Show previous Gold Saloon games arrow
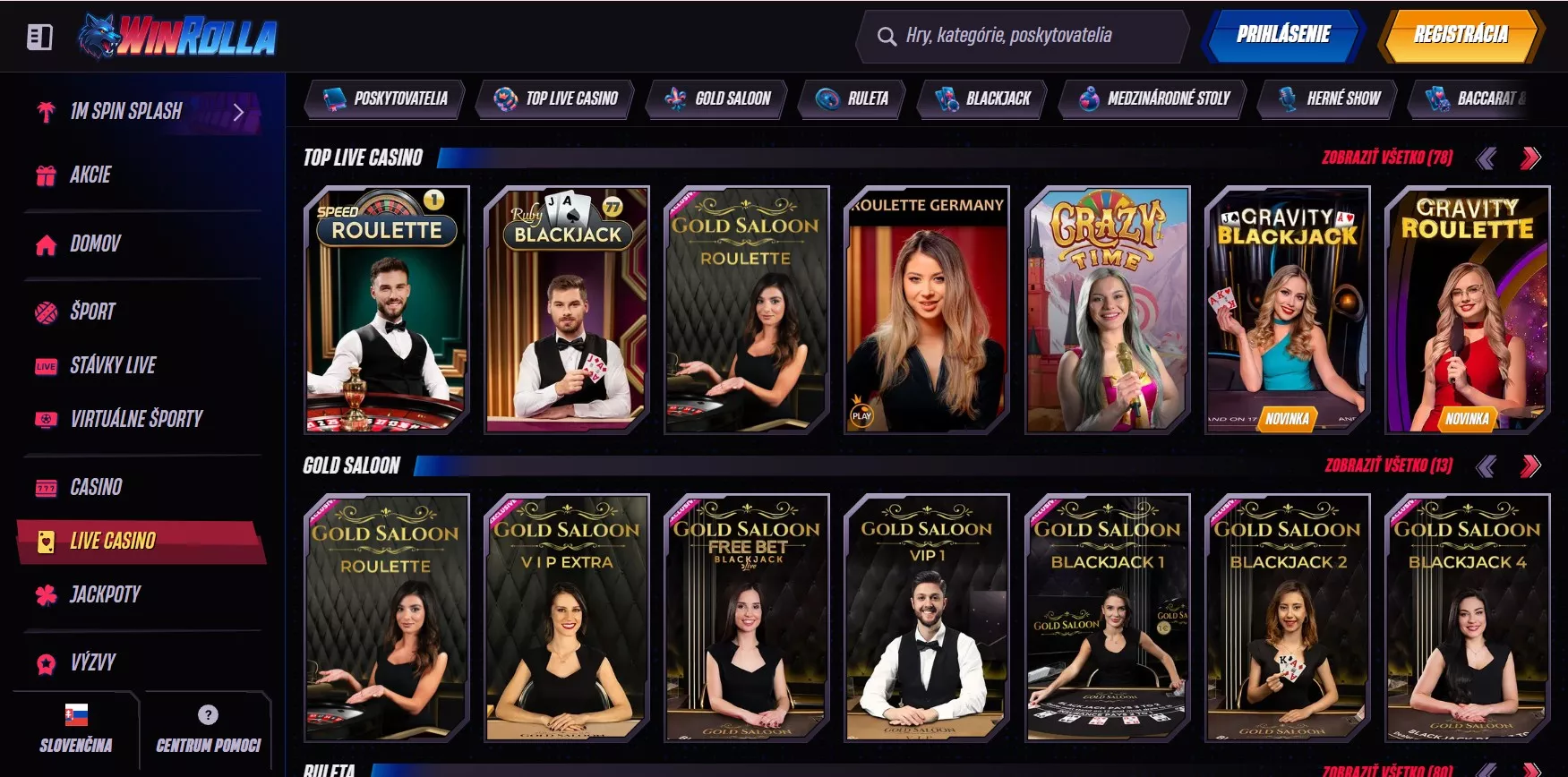This screenshot has width=1568, height=777. pos(1486,465)
